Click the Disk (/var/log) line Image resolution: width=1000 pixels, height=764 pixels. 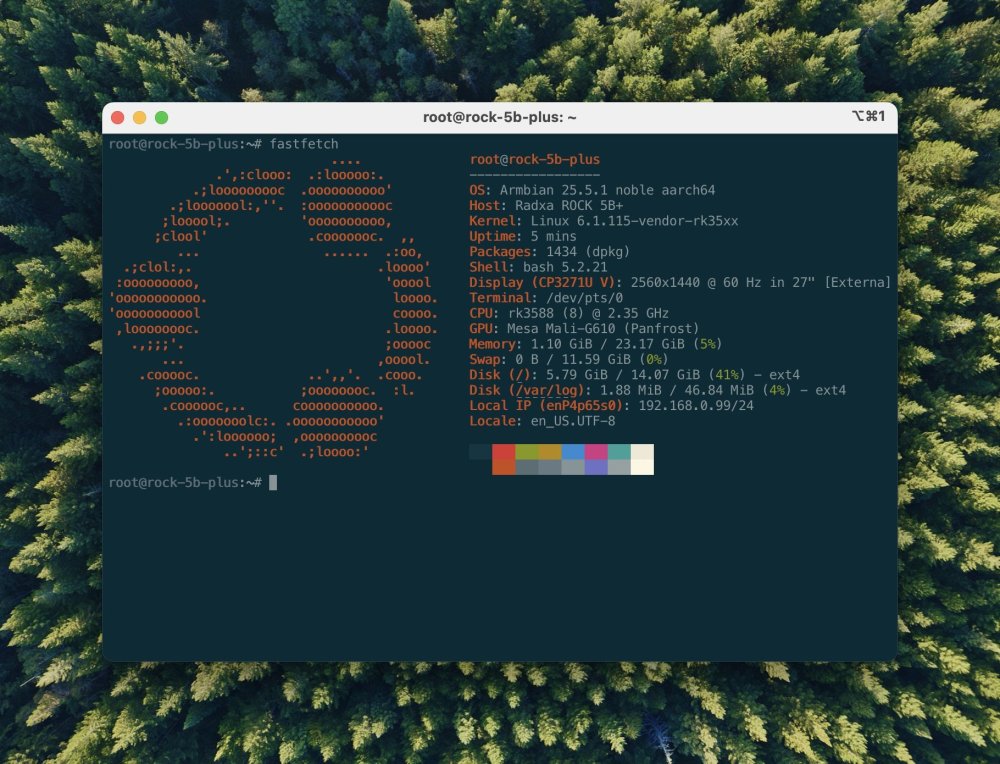658,390
